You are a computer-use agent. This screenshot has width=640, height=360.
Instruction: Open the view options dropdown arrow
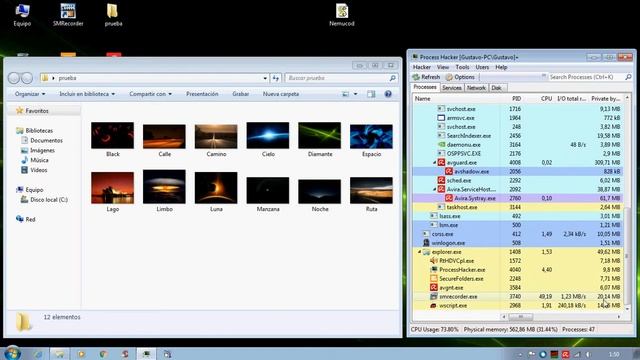(355, 94)
